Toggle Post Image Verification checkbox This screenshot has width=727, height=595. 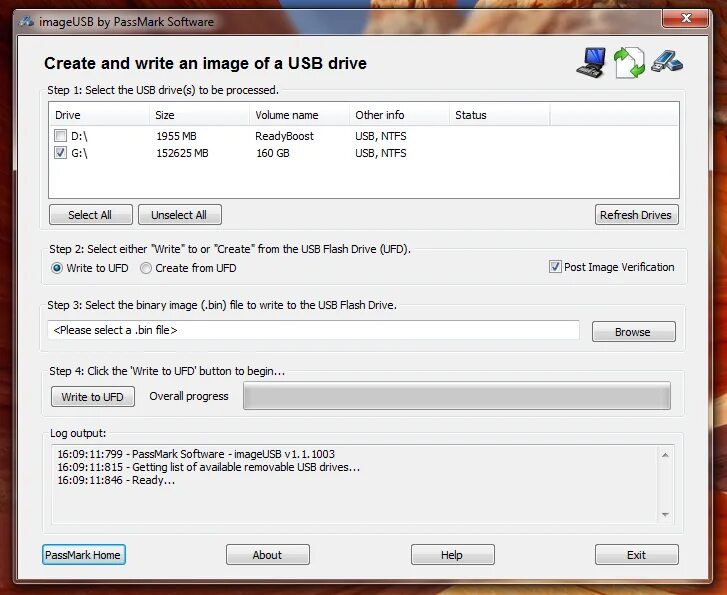[x=555, y=267]
